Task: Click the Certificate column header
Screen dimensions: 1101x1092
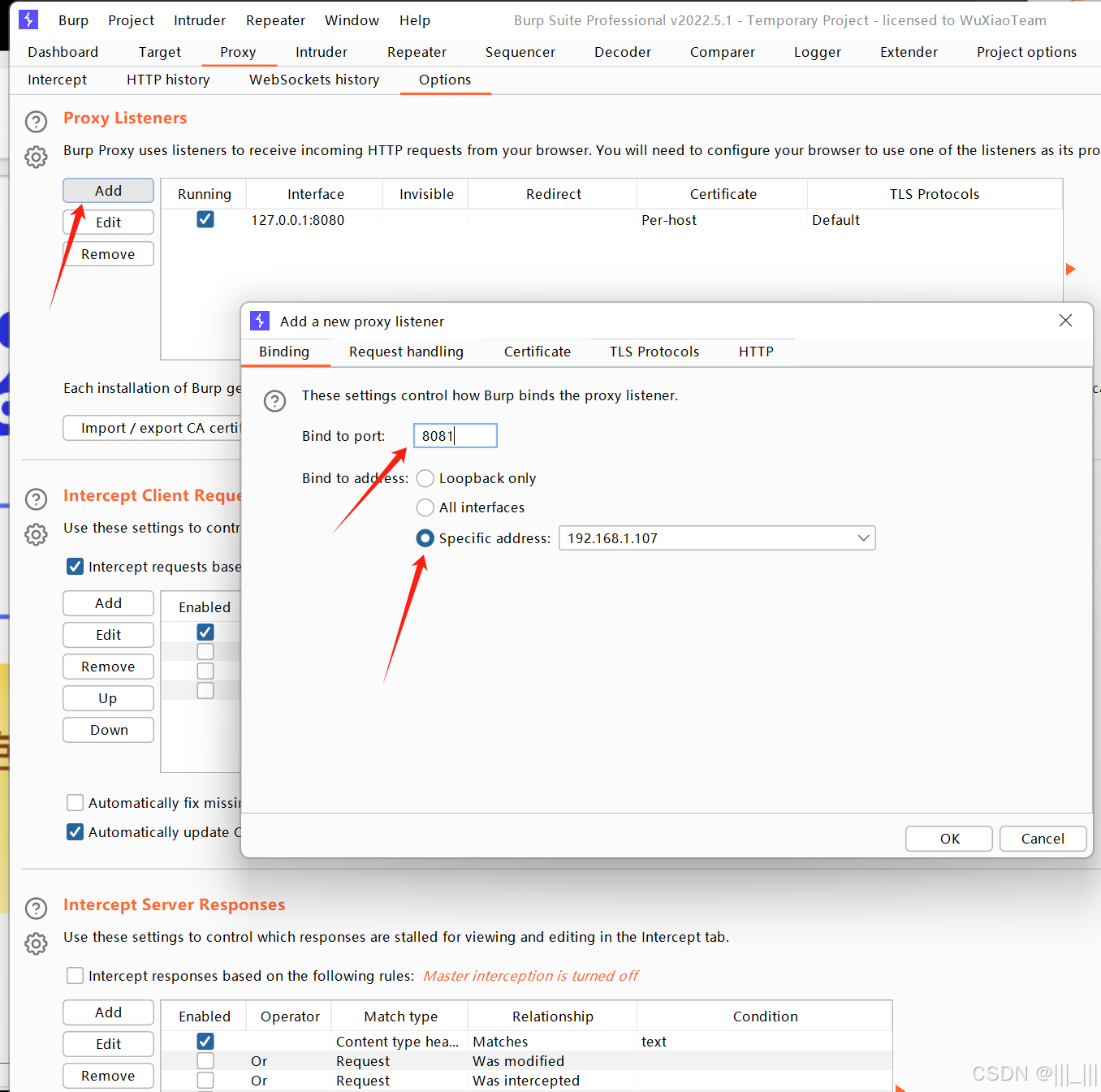Action: [723, 194]
